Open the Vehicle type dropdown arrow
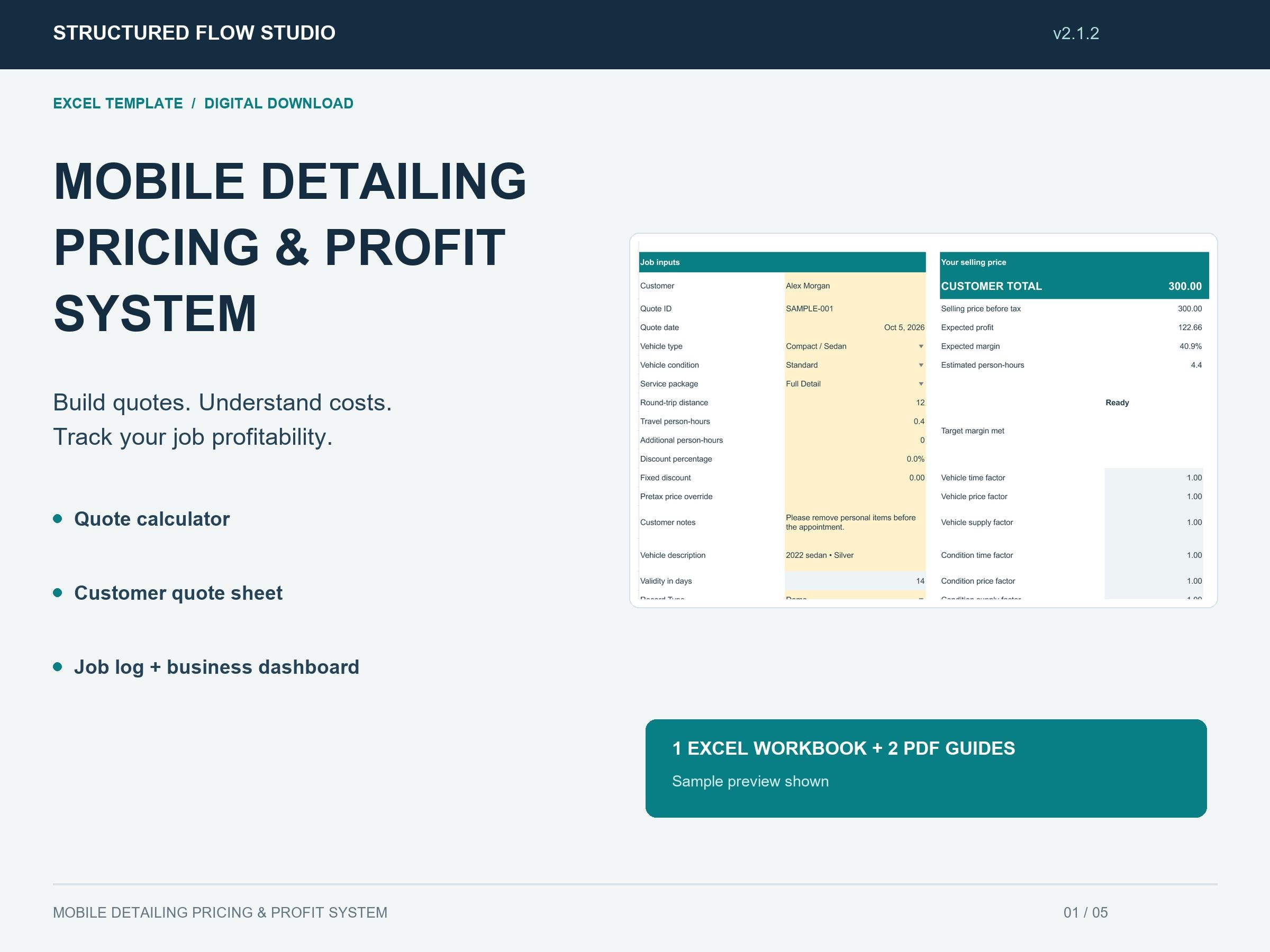Image resolution: width=1270 pixels, height=952 pixels. coord(921,346)
